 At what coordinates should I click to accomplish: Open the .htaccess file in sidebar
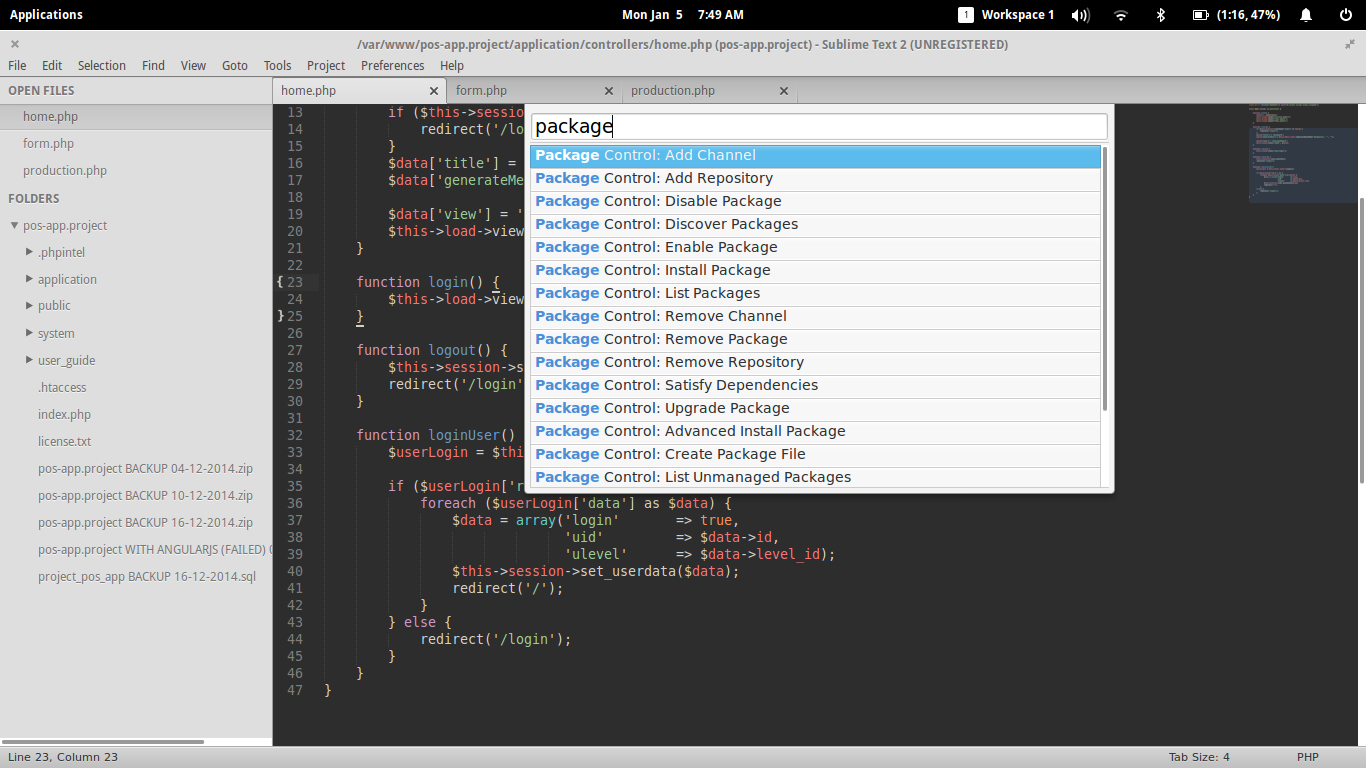coord(62,388)
